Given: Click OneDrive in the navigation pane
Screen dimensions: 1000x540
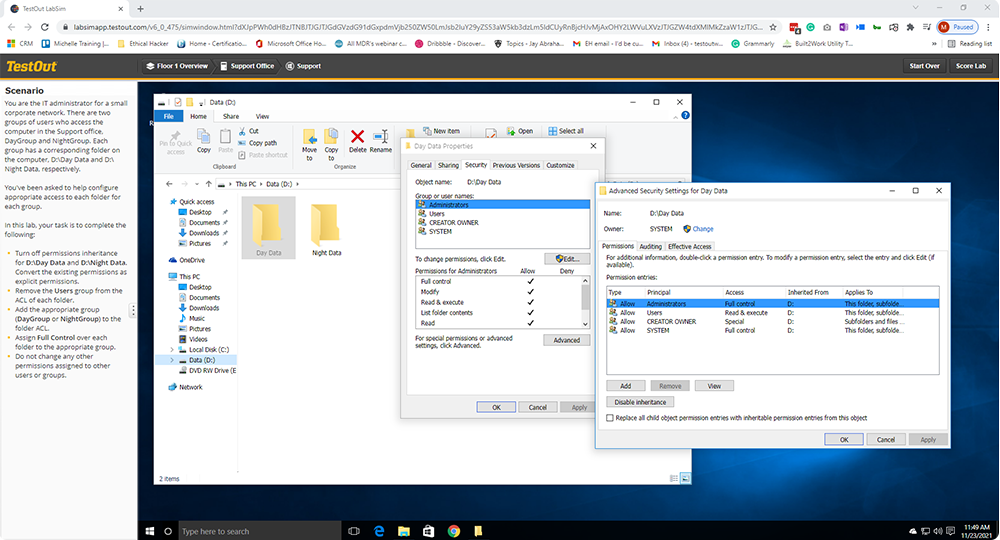Looking at the screenshot, I should [x=192, y=260].
